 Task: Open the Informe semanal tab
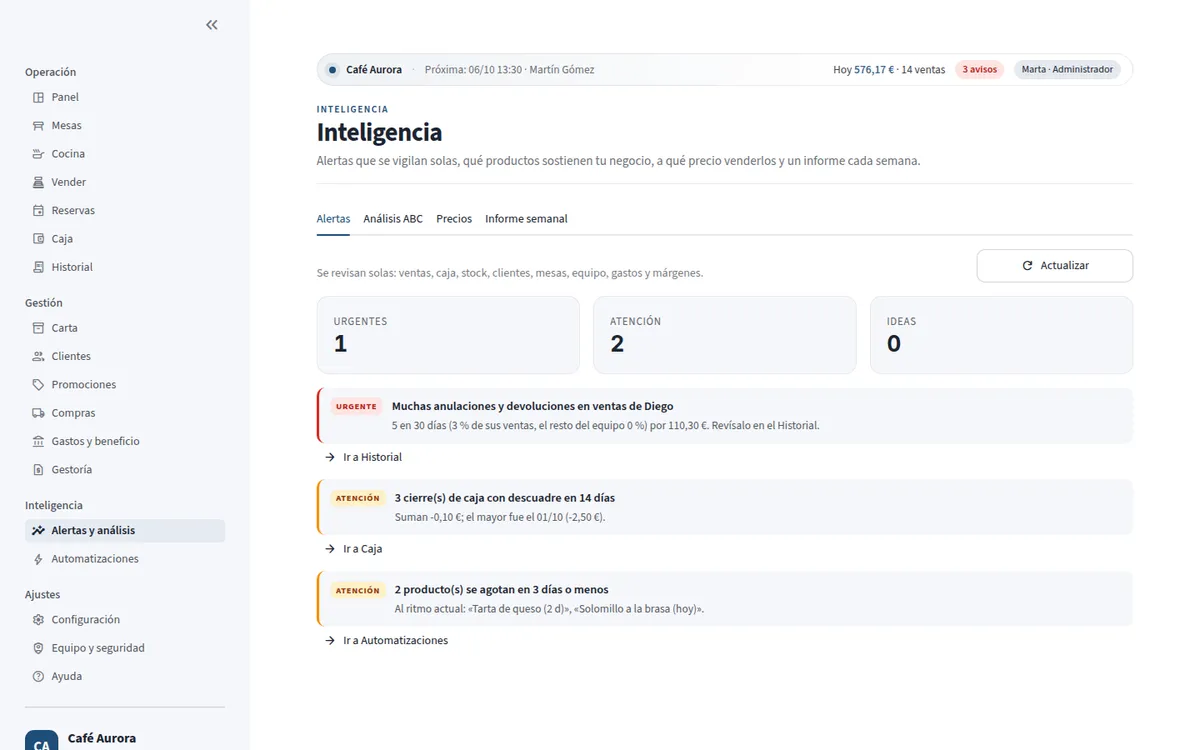[x=526, y=219]
